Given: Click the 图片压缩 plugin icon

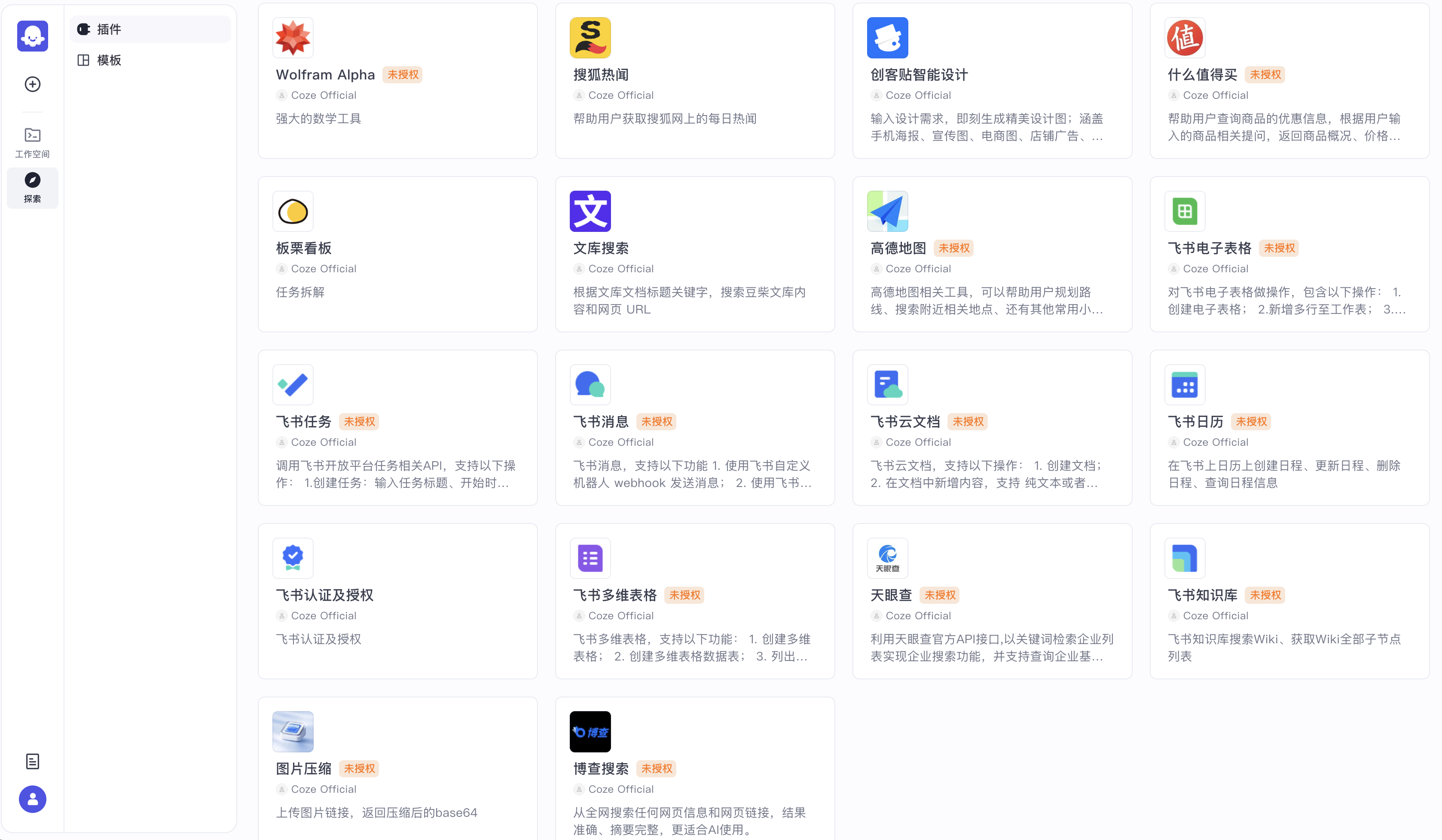Looking at the screenshot, I should pyautogui.click(x=293, y=732).
